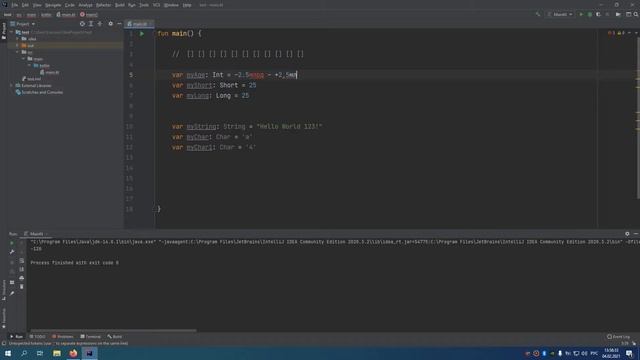Open Windows taskbar search
This screenshot has width=640, height=360.
coord(24,353)
